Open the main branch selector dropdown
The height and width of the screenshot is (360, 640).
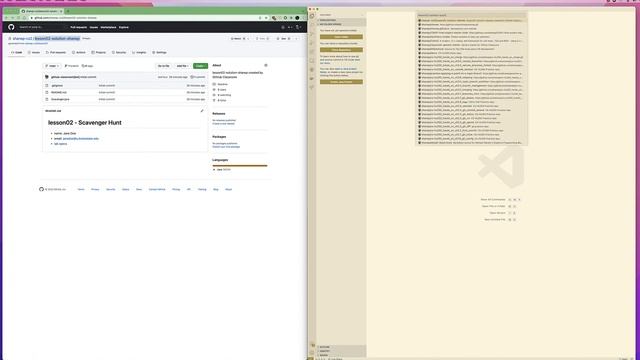(52, 66)
